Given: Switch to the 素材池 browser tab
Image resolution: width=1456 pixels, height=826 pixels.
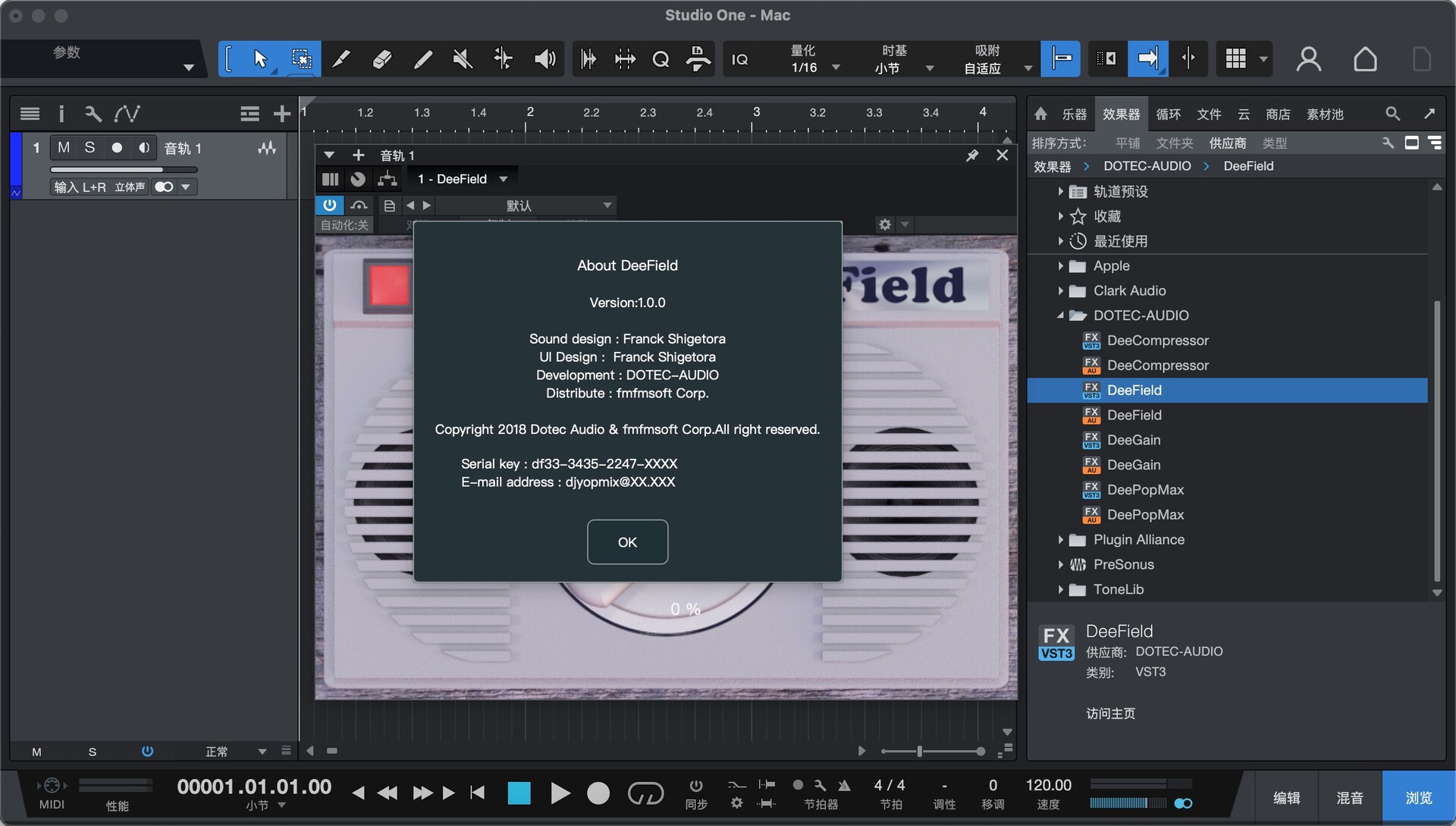Looking at the screenshot, I should [1325, 114].
